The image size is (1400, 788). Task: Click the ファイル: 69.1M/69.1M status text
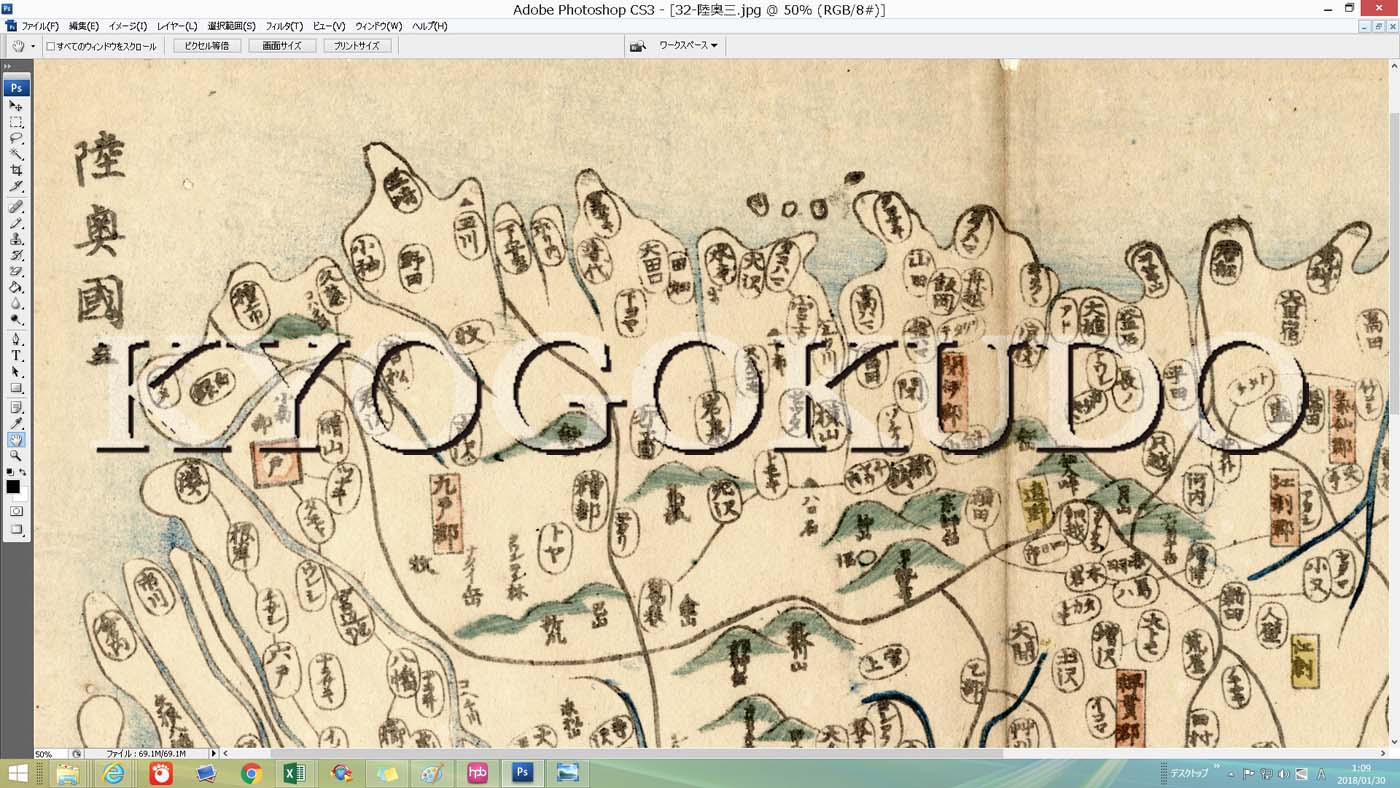click(146, 753)
